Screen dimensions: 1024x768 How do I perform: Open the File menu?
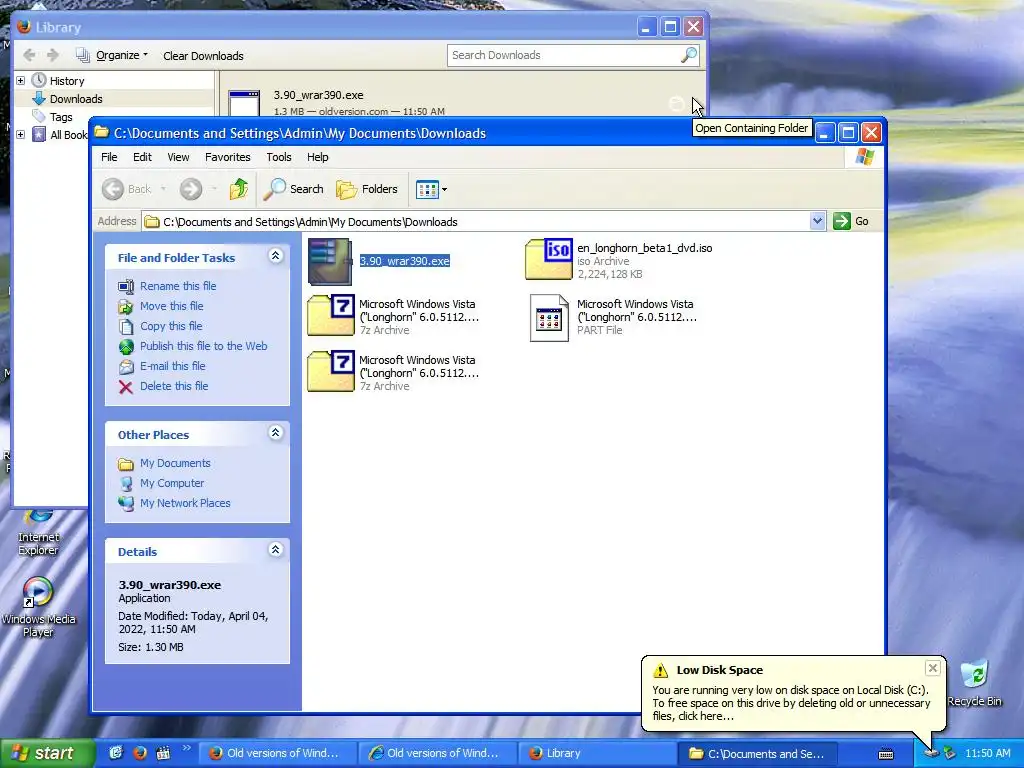[109, 157]
